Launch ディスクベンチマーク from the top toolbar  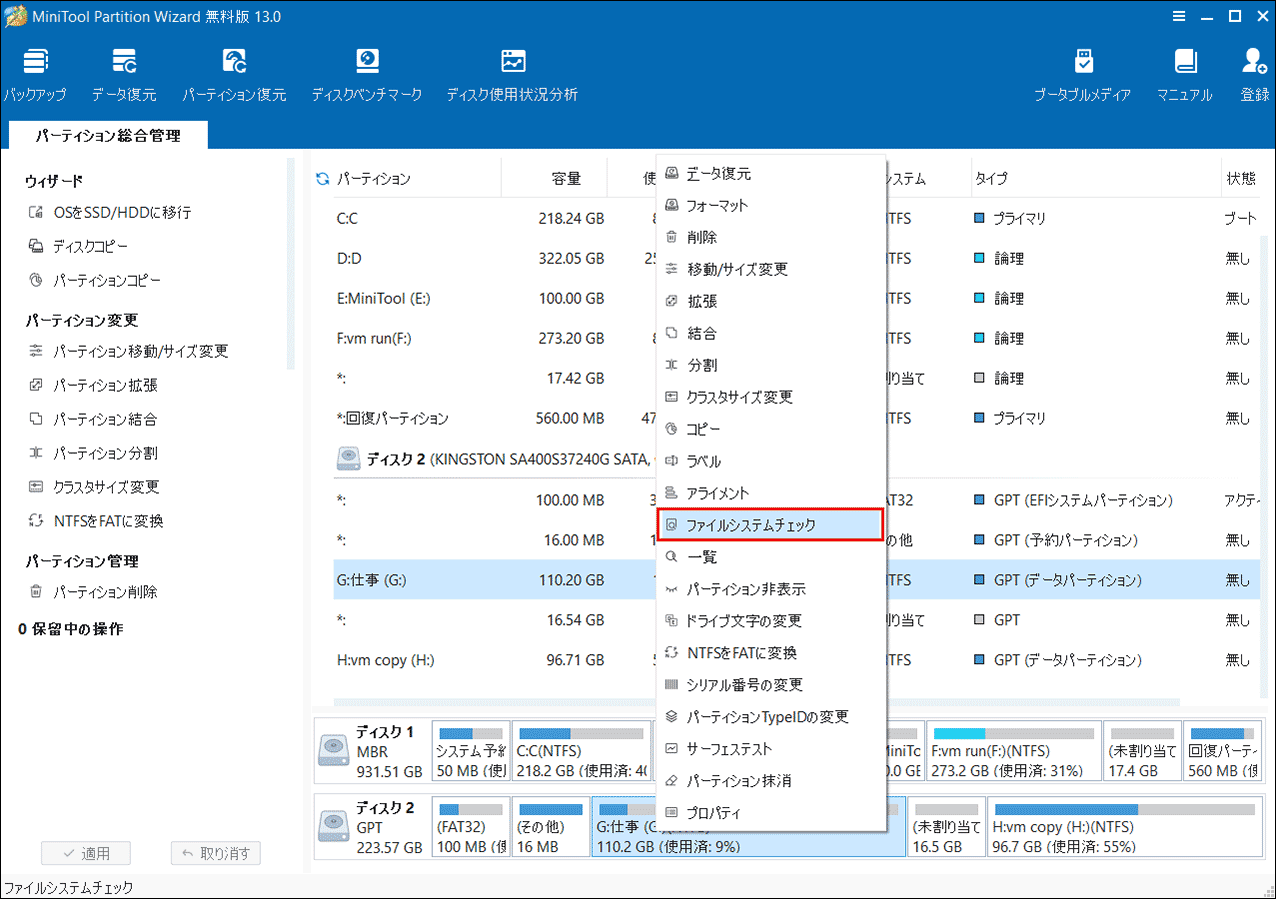pos(367,70)
